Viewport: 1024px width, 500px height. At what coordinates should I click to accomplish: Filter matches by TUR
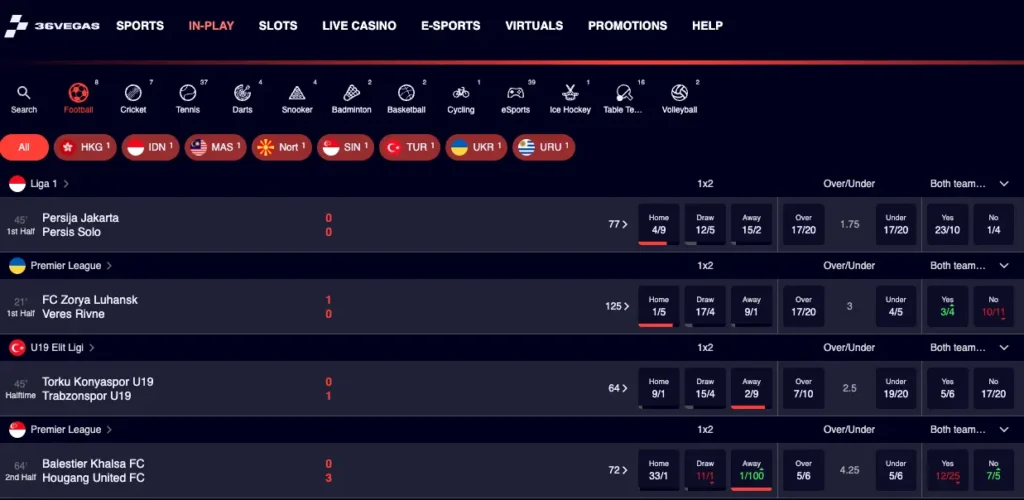pos(409,148)
